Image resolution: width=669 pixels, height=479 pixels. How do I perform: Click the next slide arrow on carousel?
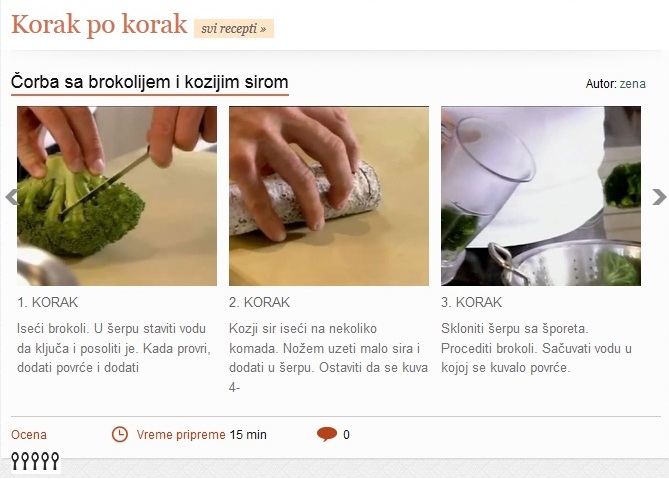(659, 197)
